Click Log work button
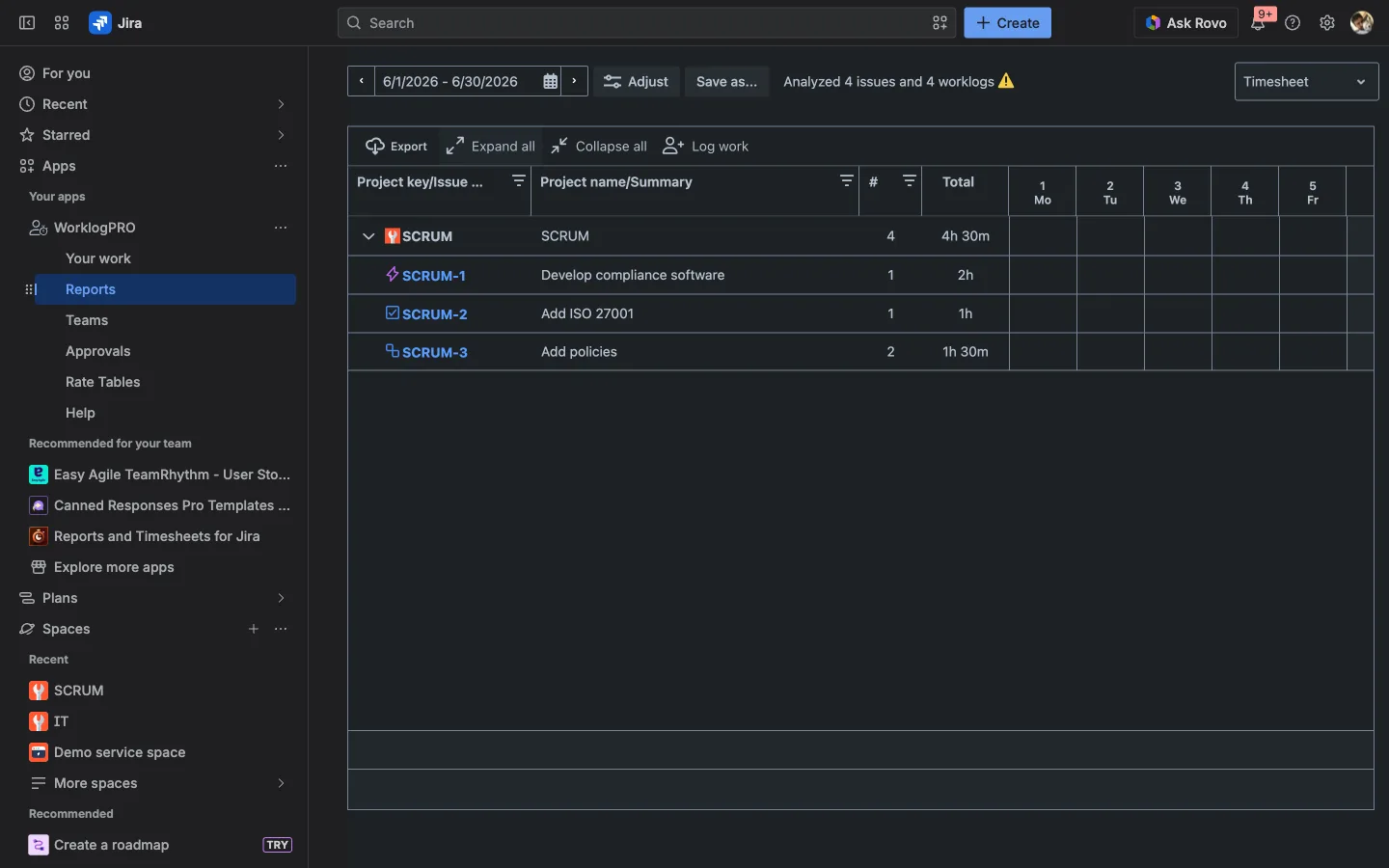 pyautogui.click(x=706, y=147)
